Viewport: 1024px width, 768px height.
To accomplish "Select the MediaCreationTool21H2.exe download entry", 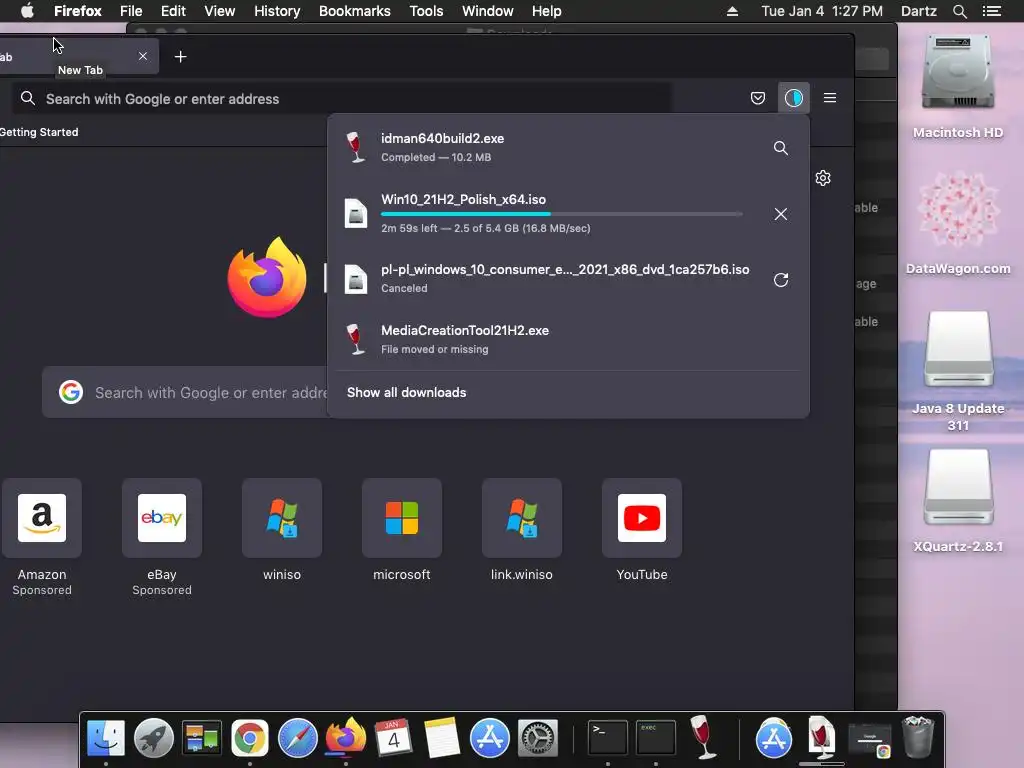I will click(568, 339).
